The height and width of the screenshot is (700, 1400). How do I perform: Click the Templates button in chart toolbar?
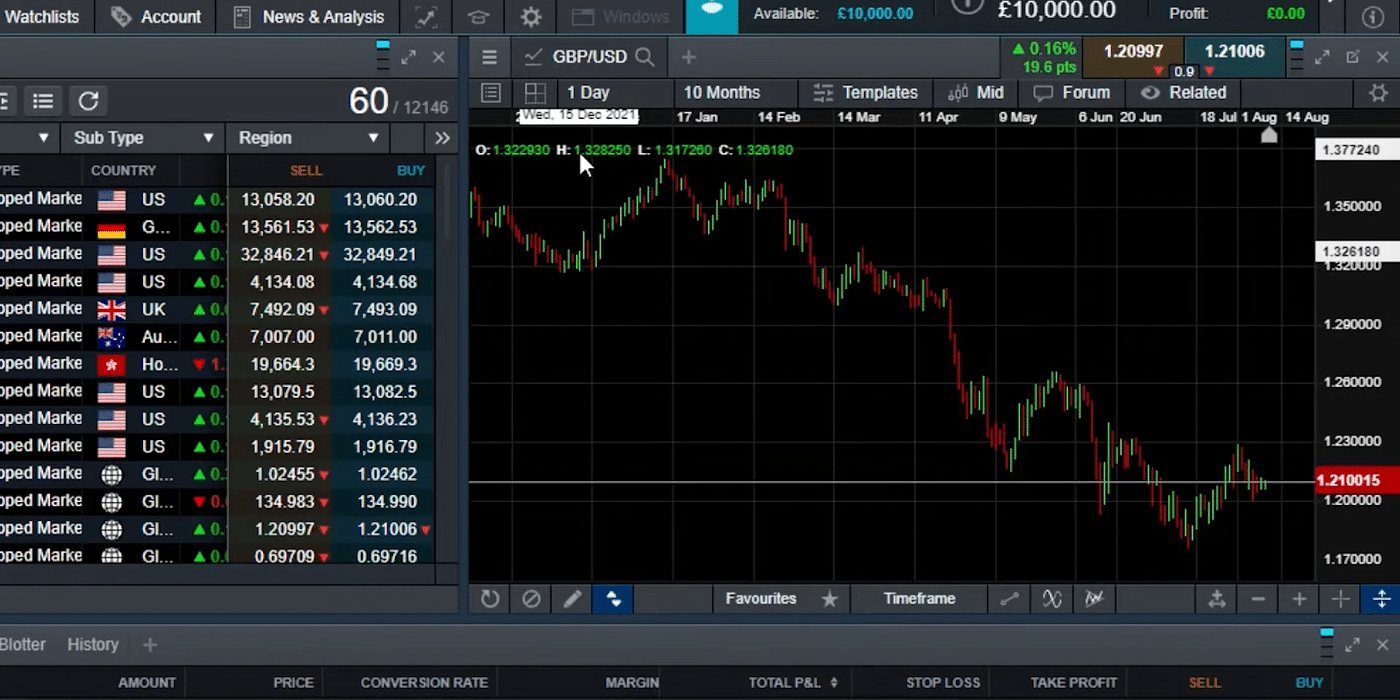point(866,93)
